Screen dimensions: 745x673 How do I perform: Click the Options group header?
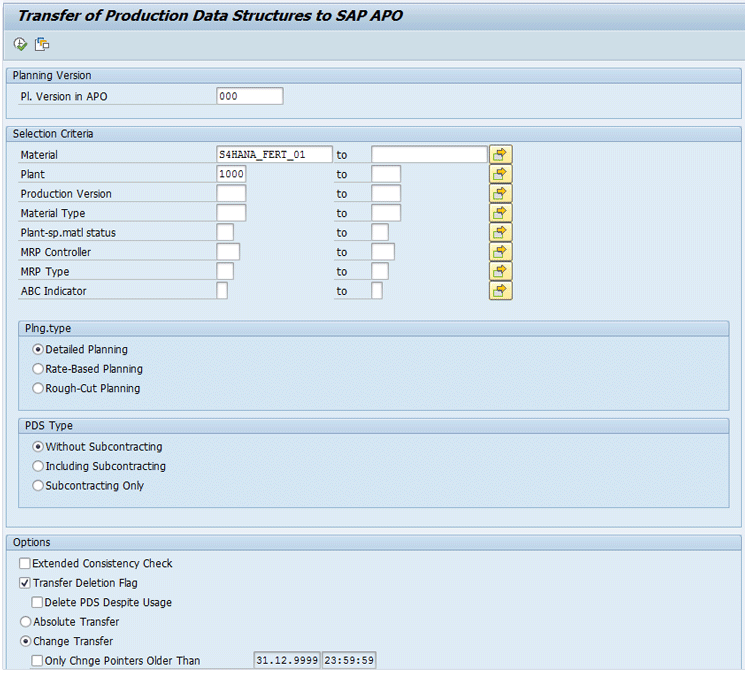pos(373,542)
